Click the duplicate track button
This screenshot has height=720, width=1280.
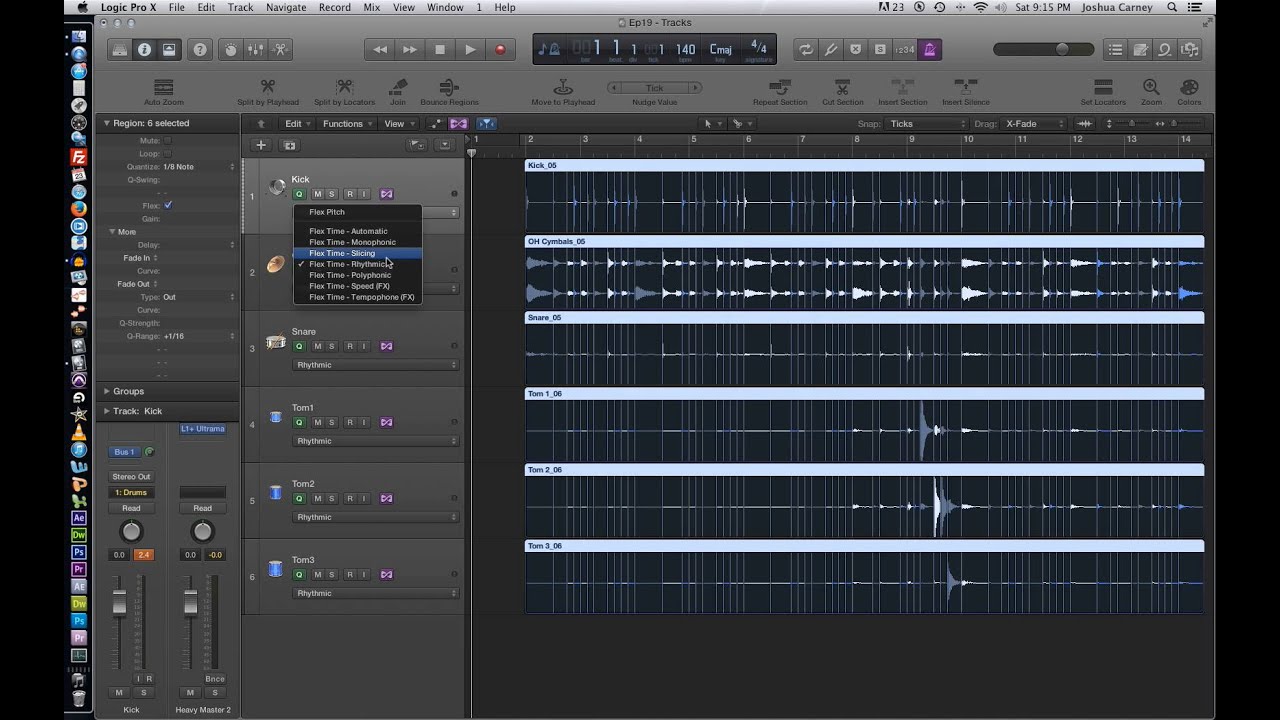(x=290, y=145)
